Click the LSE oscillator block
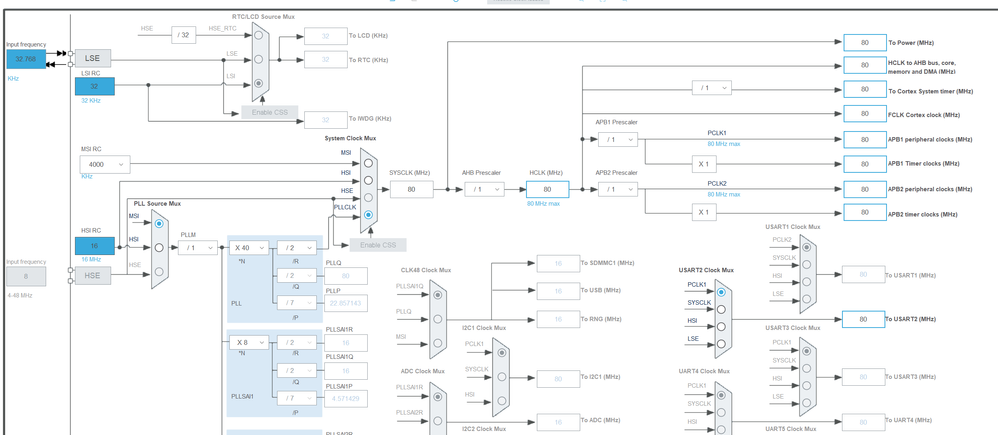 tap(92, 58)
